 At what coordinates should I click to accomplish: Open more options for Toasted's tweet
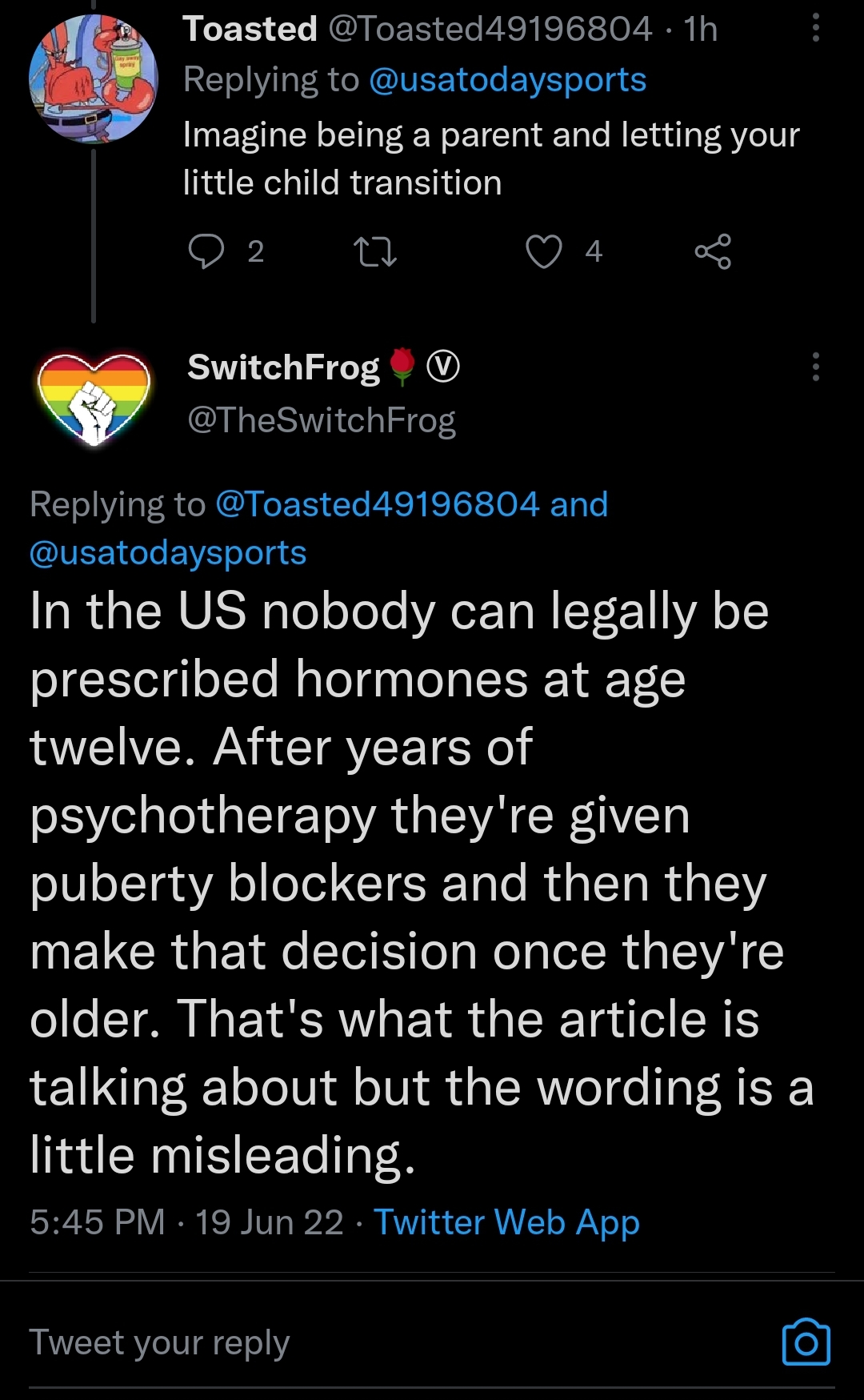click(x=815, y=28)
